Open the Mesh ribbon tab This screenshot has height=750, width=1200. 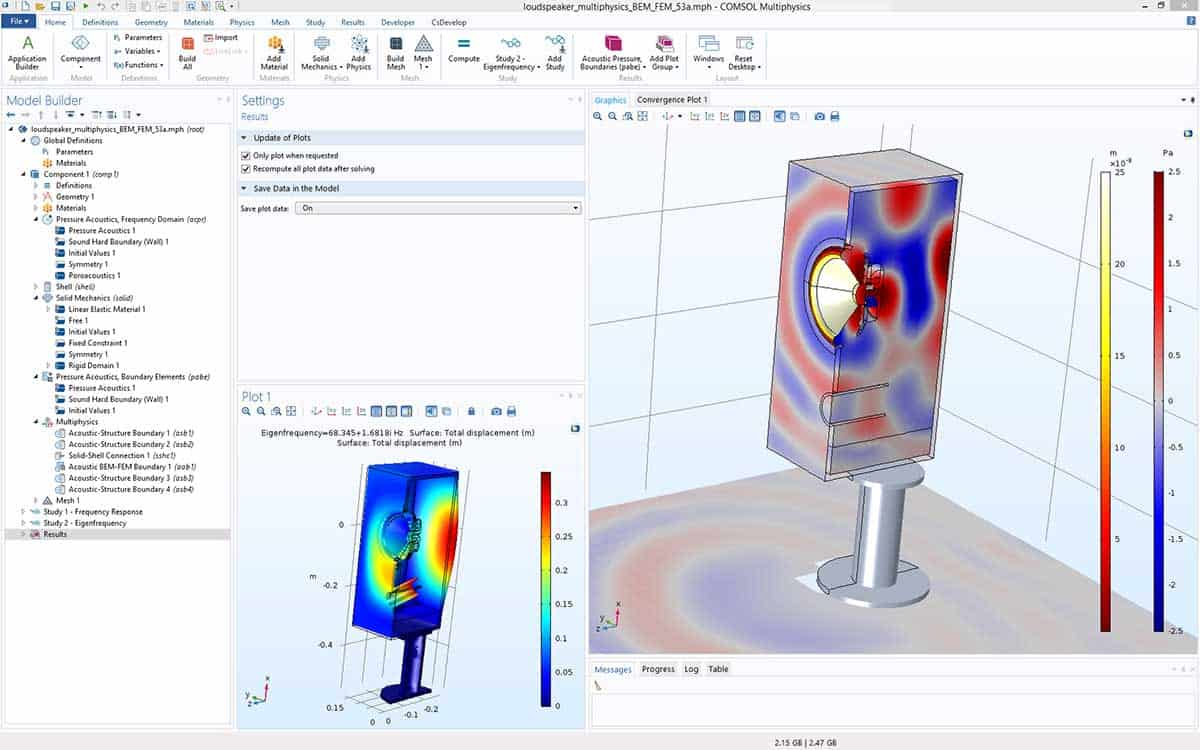pos(280,22)
